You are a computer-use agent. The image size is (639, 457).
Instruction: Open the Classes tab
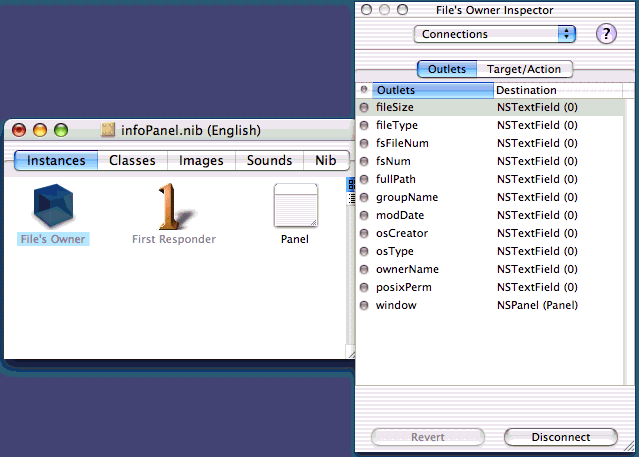(x=132, y=160)
